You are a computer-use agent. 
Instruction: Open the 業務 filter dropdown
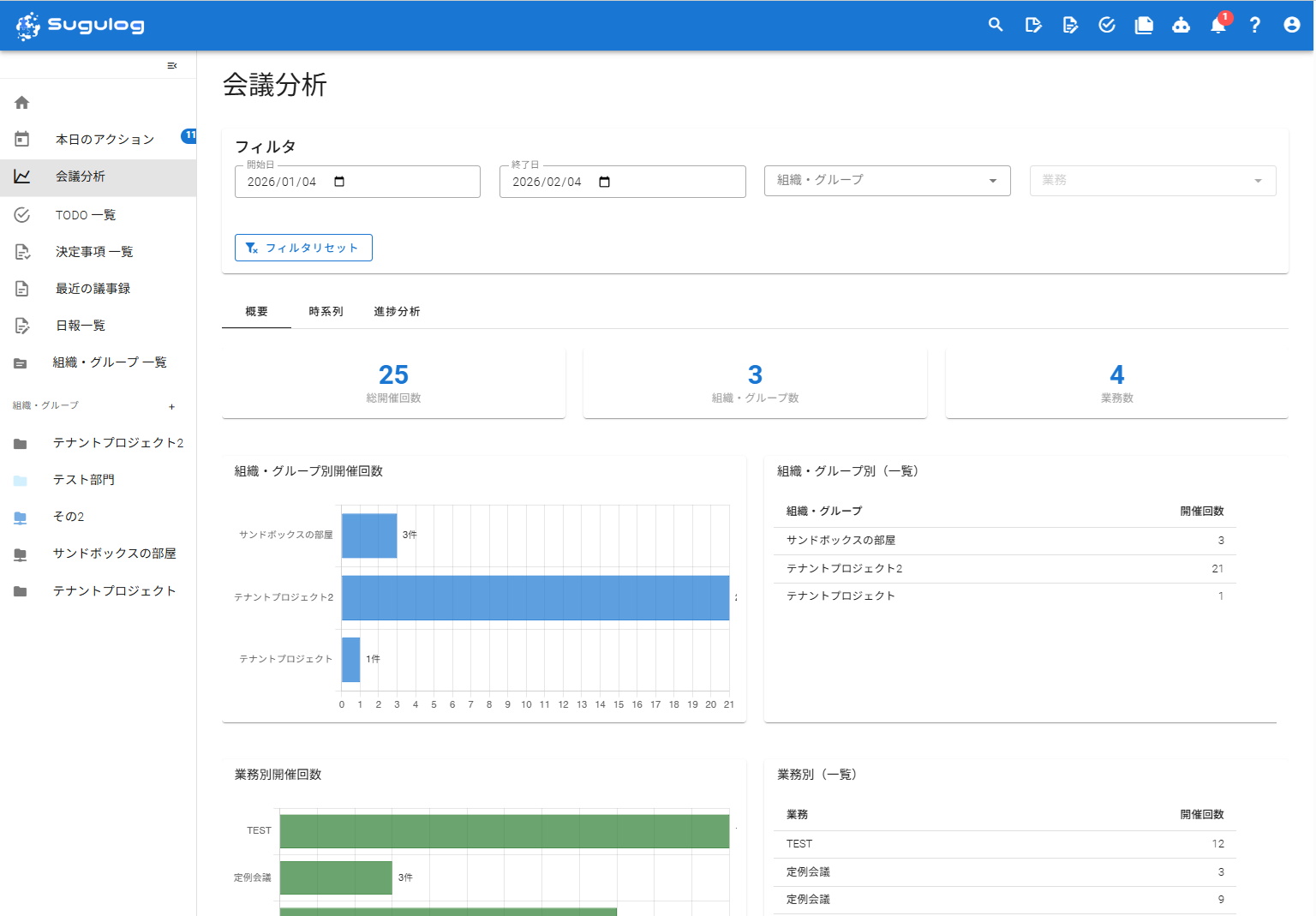click(x=1152, y=180)
